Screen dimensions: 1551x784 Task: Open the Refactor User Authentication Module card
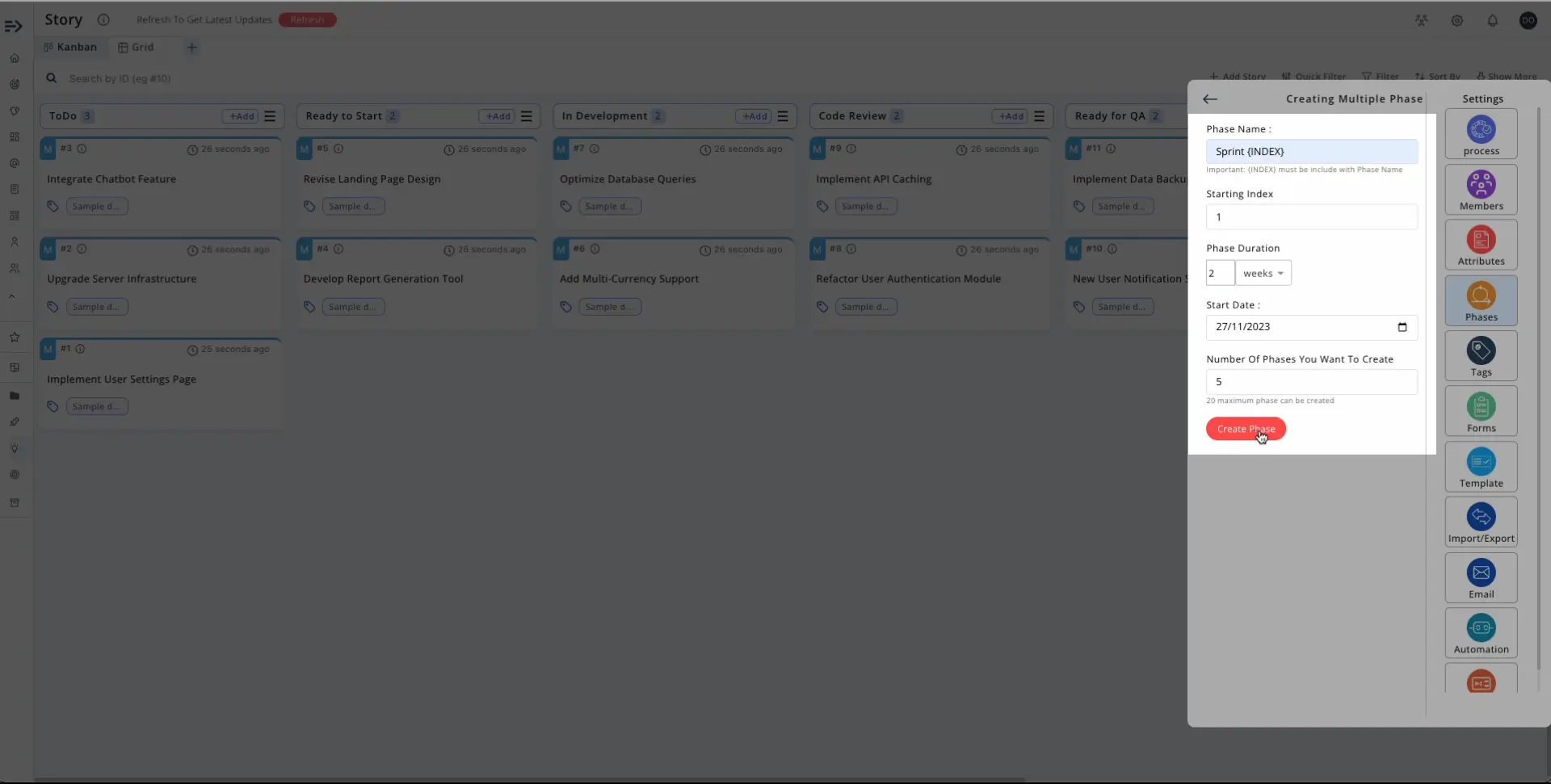(930, 283)
